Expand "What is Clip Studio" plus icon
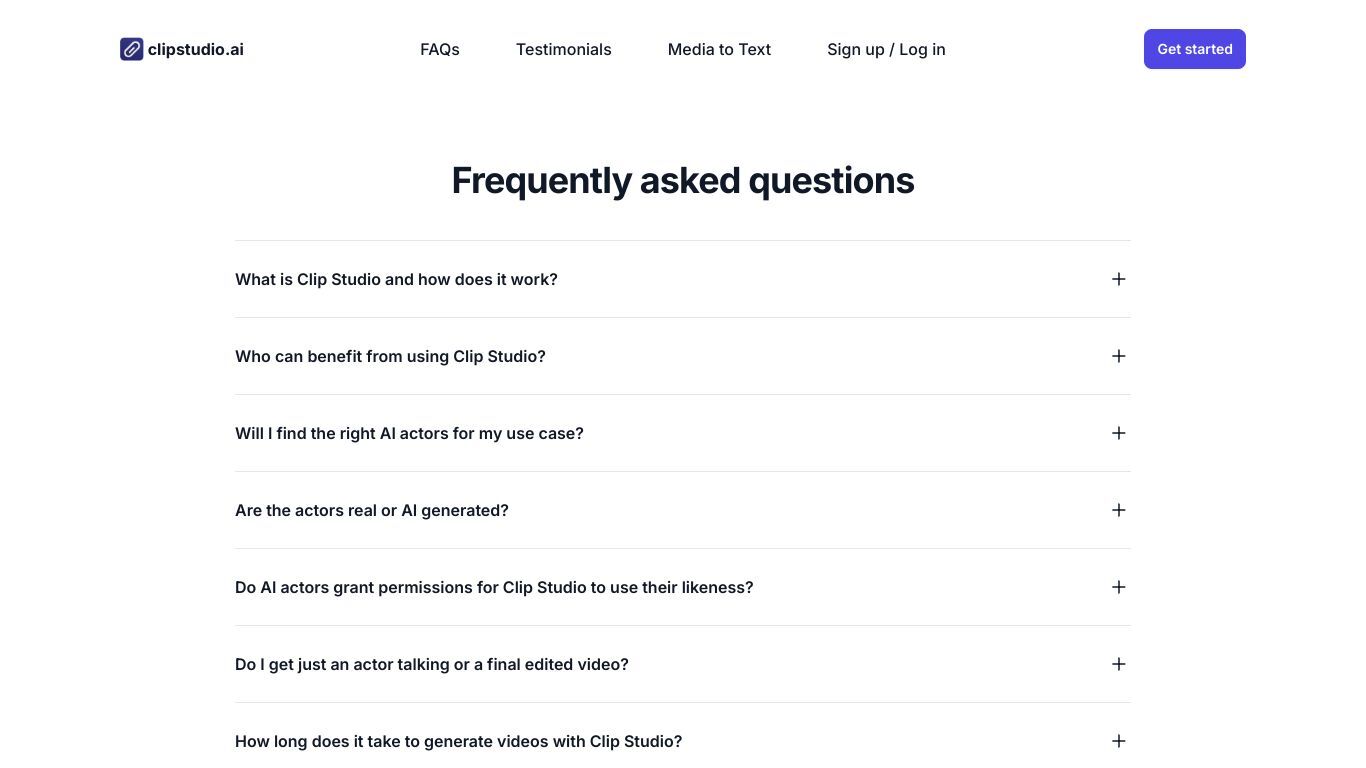Viewport: 1366px width, 768px height. 1118,279
